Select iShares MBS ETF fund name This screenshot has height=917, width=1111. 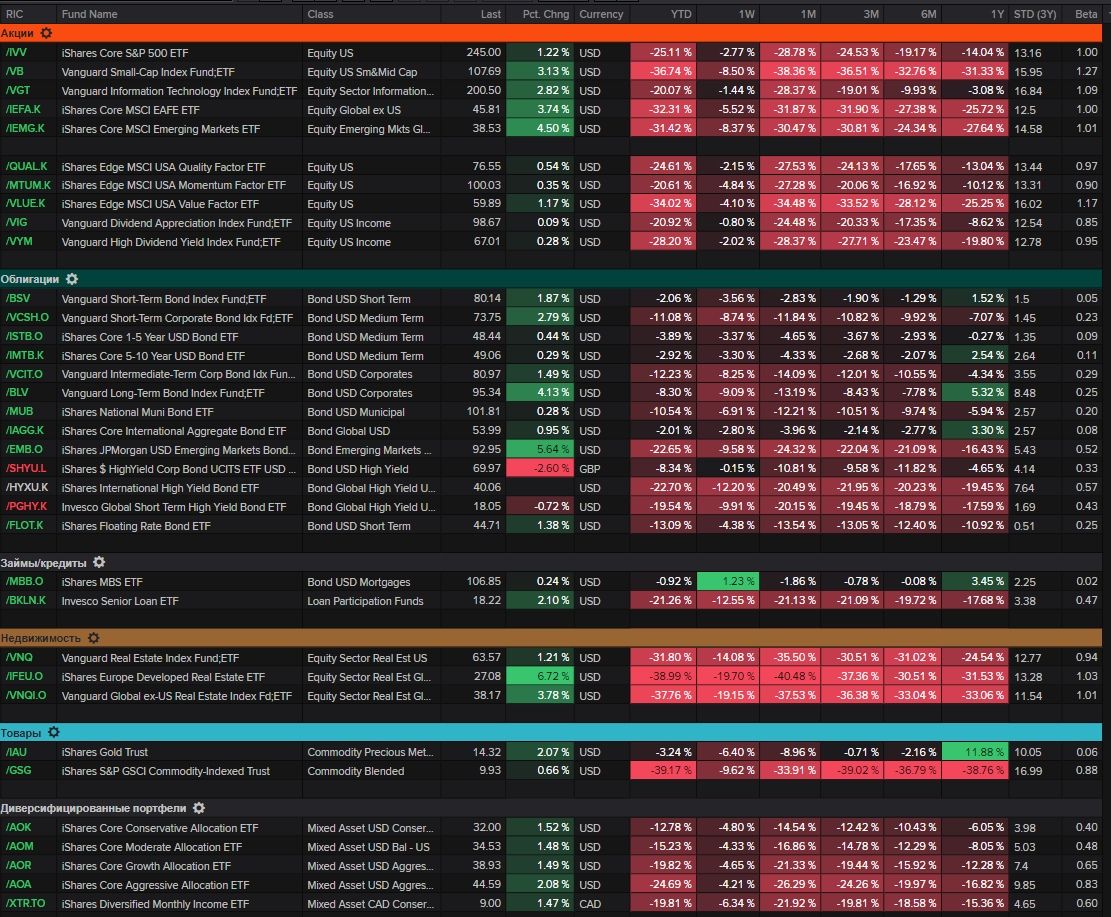click(102, 582)
